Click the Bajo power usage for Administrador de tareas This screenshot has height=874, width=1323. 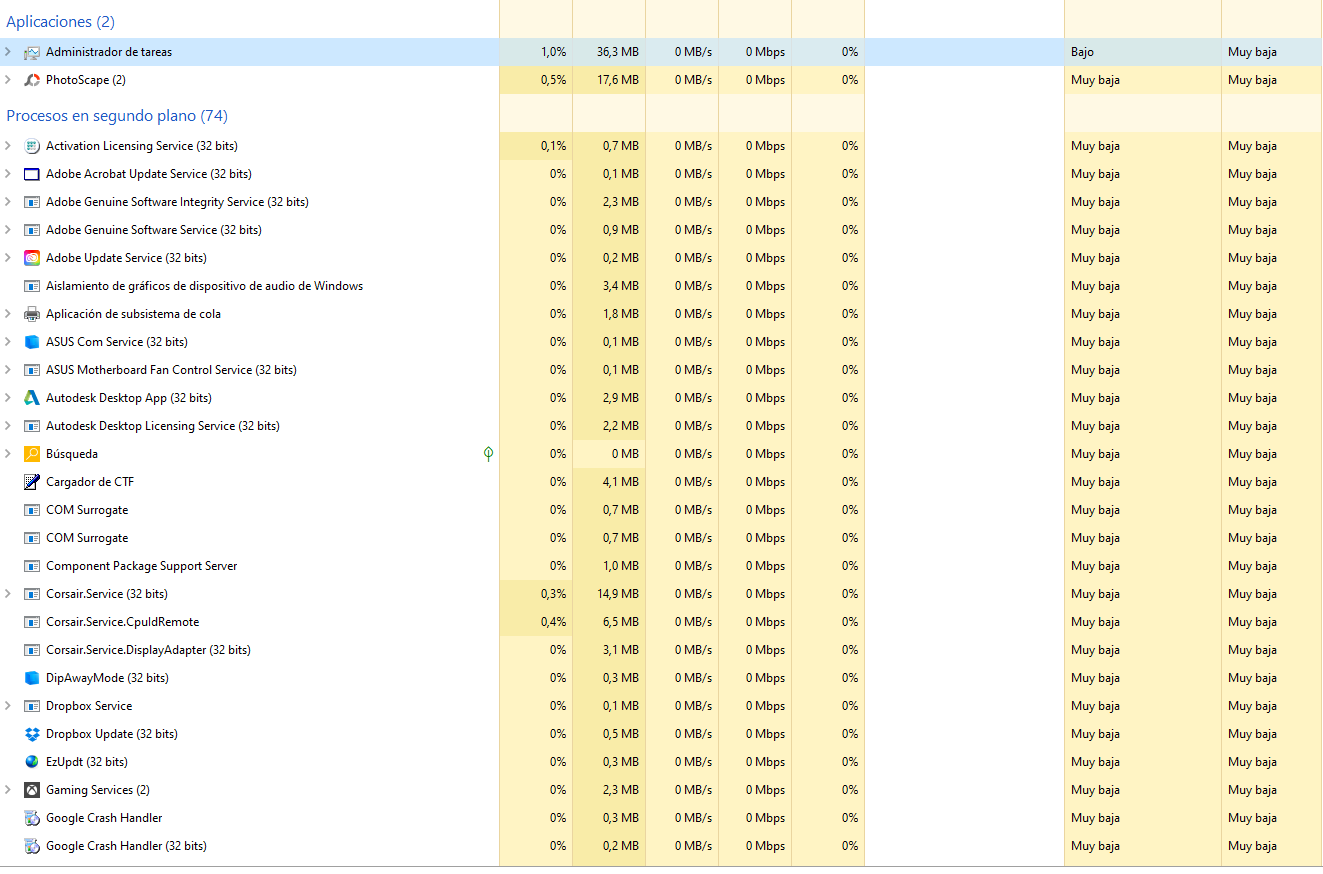tap(1083, 52)
